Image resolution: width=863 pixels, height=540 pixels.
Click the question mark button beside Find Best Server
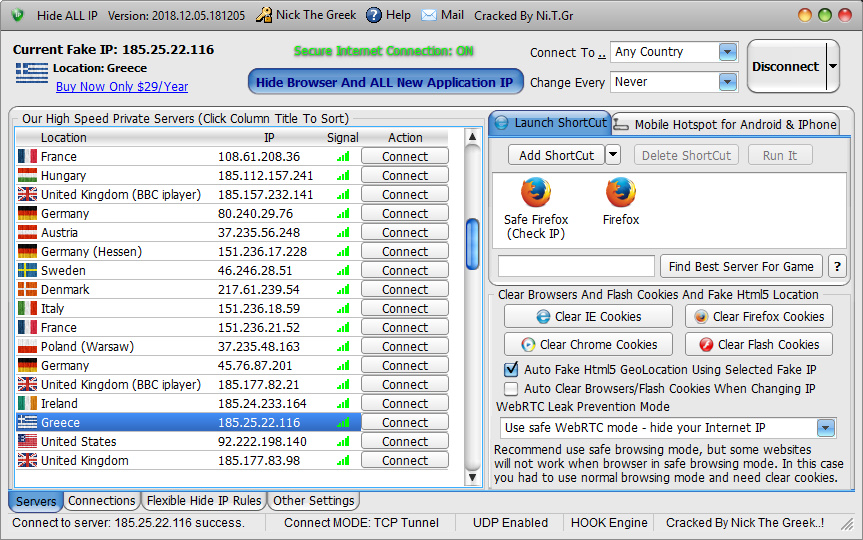(x=837, y=267)
